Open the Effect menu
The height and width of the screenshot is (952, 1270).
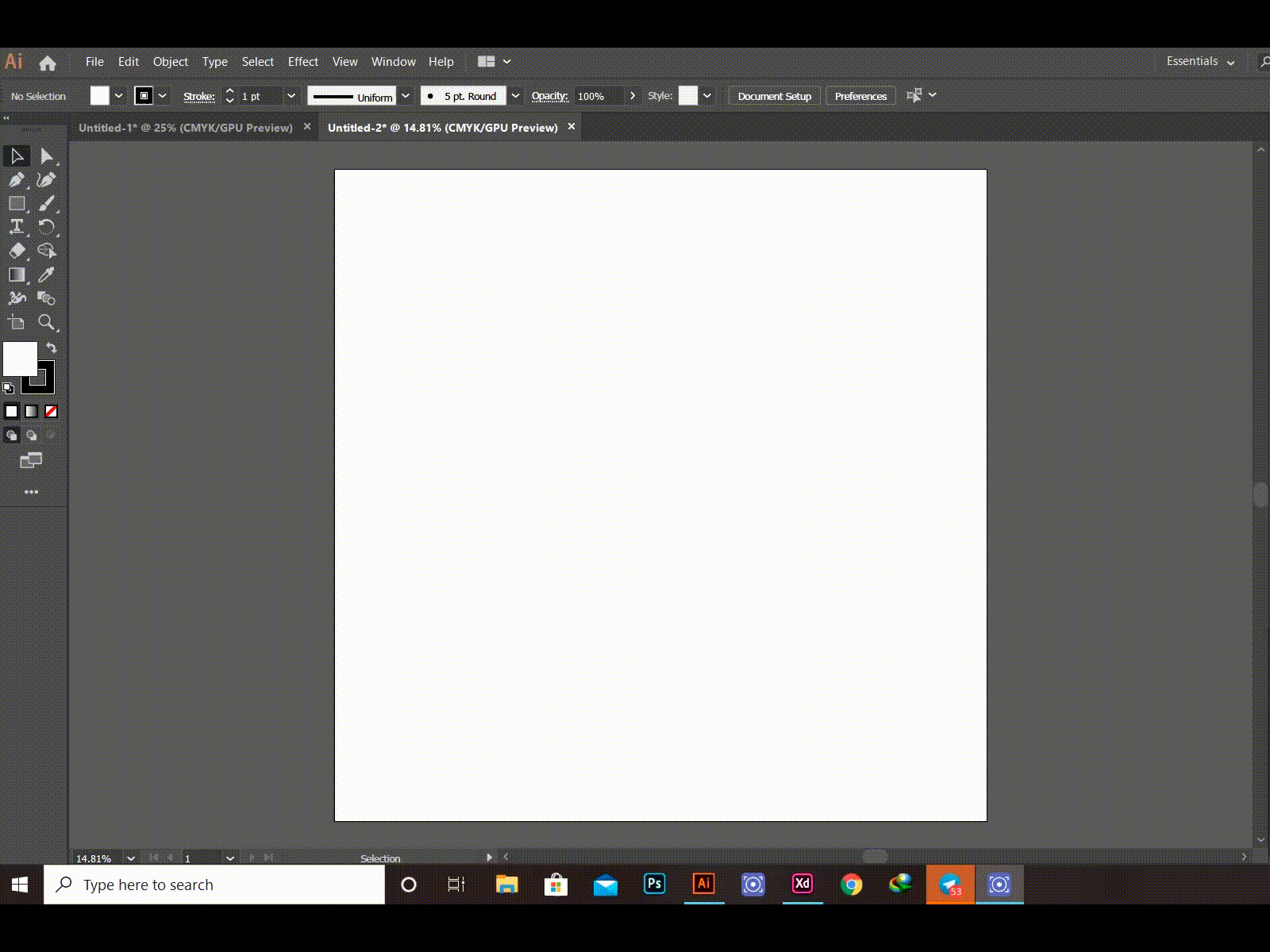[302, 62]
